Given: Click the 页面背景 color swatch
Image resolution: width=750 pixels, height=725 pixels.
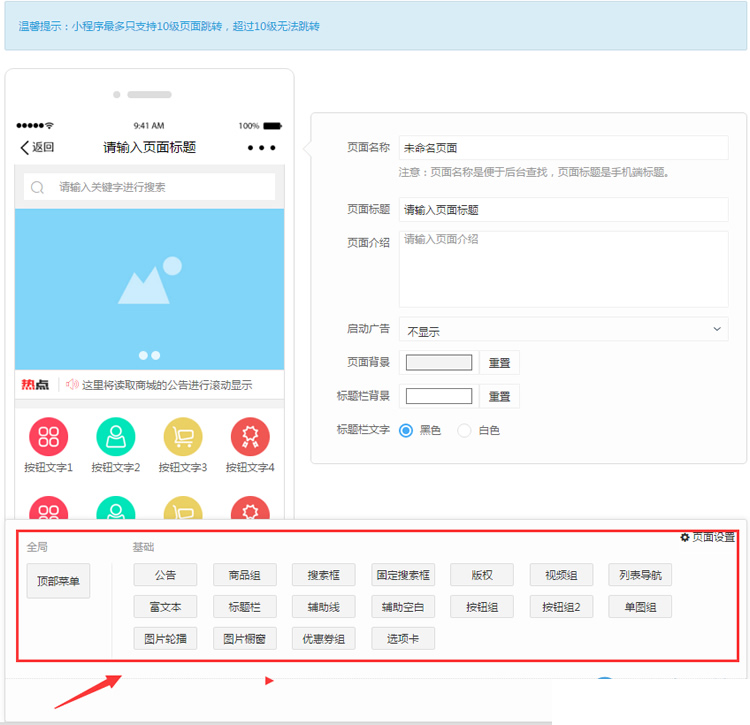Looking at the screenshot, I should tap(439, 362).
